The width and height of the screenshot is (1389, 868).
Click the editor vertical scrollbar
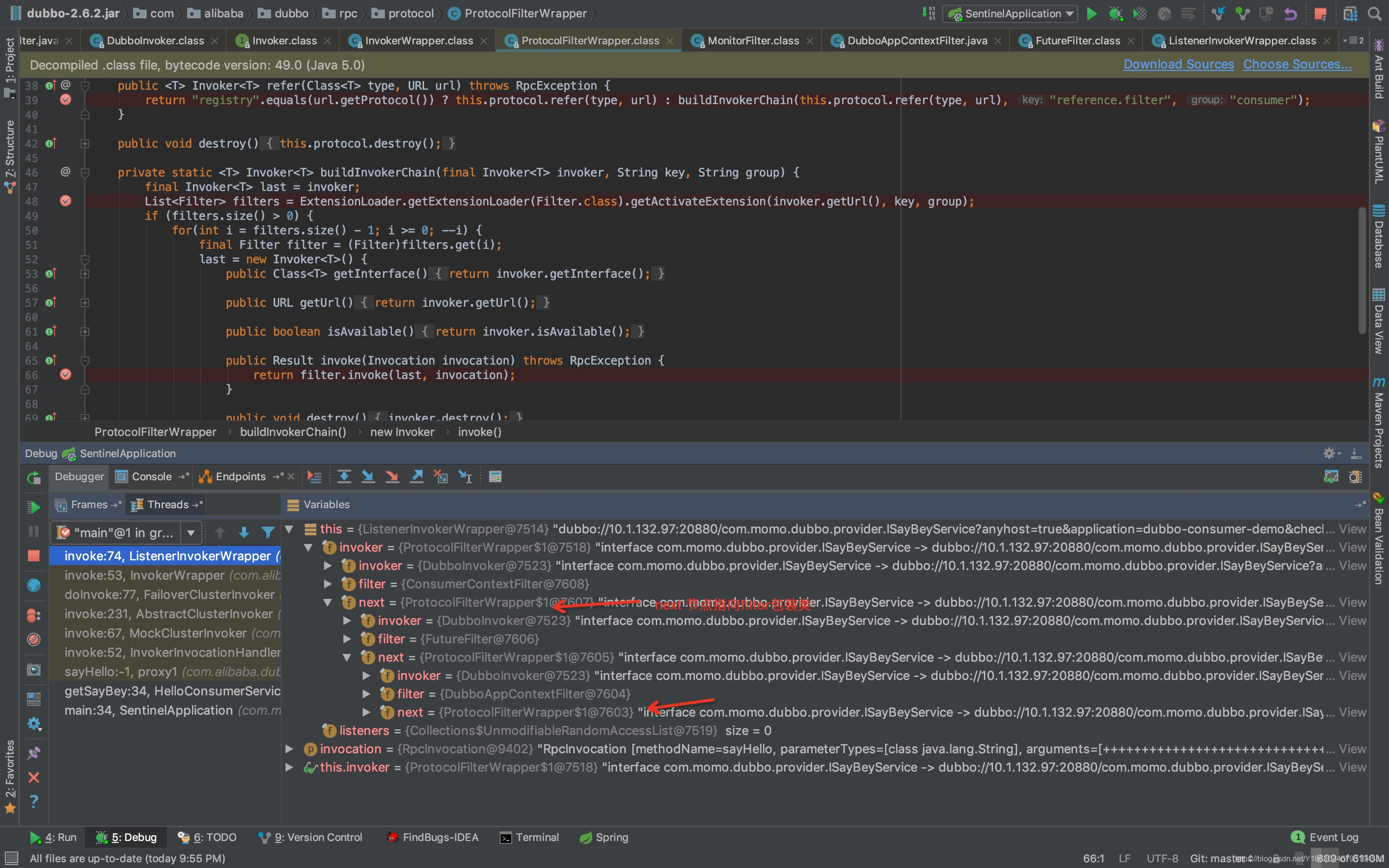(1362, 270)
